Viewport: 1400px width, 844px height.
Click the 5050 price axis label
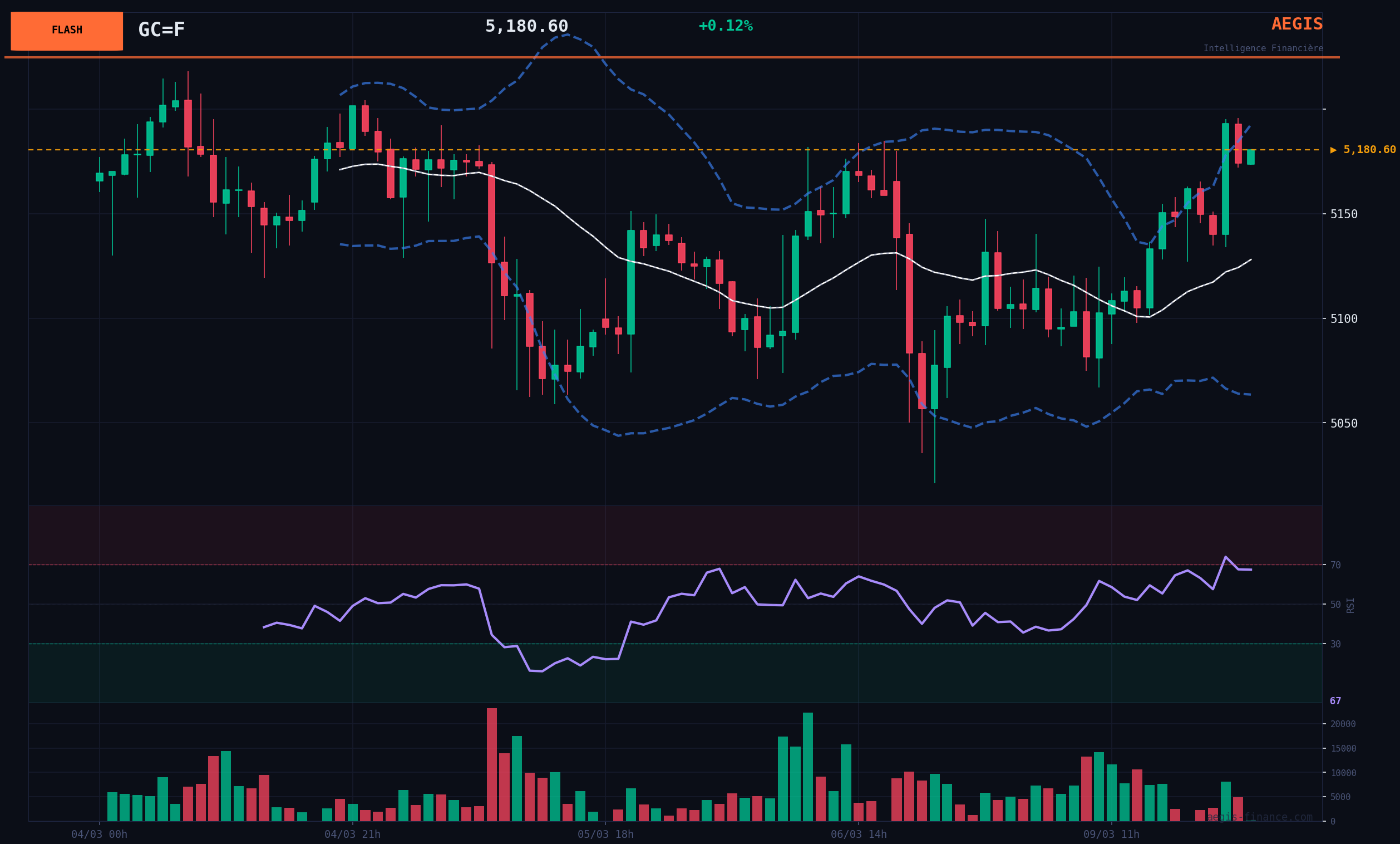pyautogui.click(x=1344, y=424)
